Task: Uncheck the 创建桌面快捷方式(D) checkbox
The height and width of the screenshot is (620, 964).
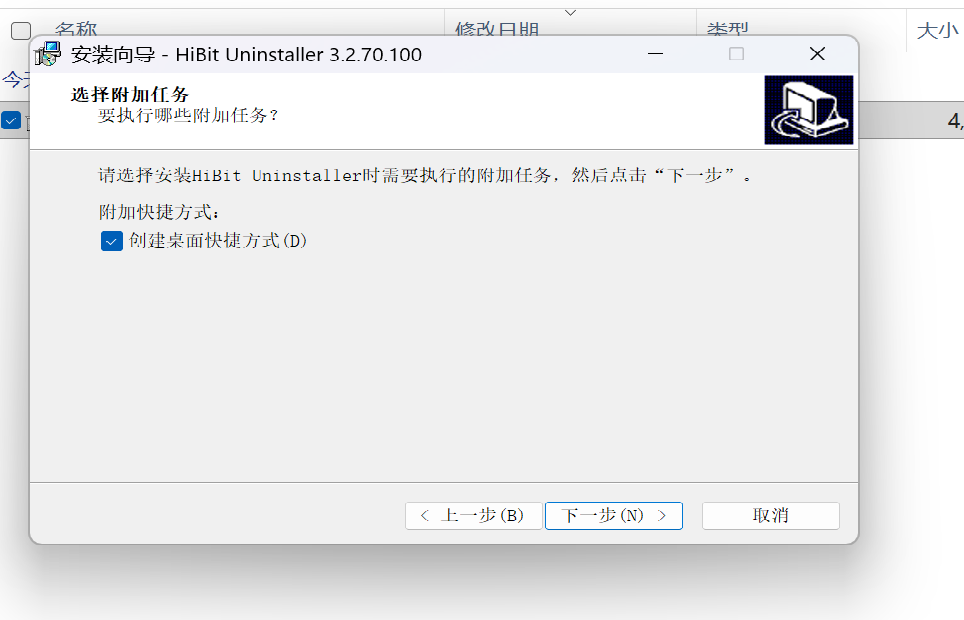Action: coord(112,241)
